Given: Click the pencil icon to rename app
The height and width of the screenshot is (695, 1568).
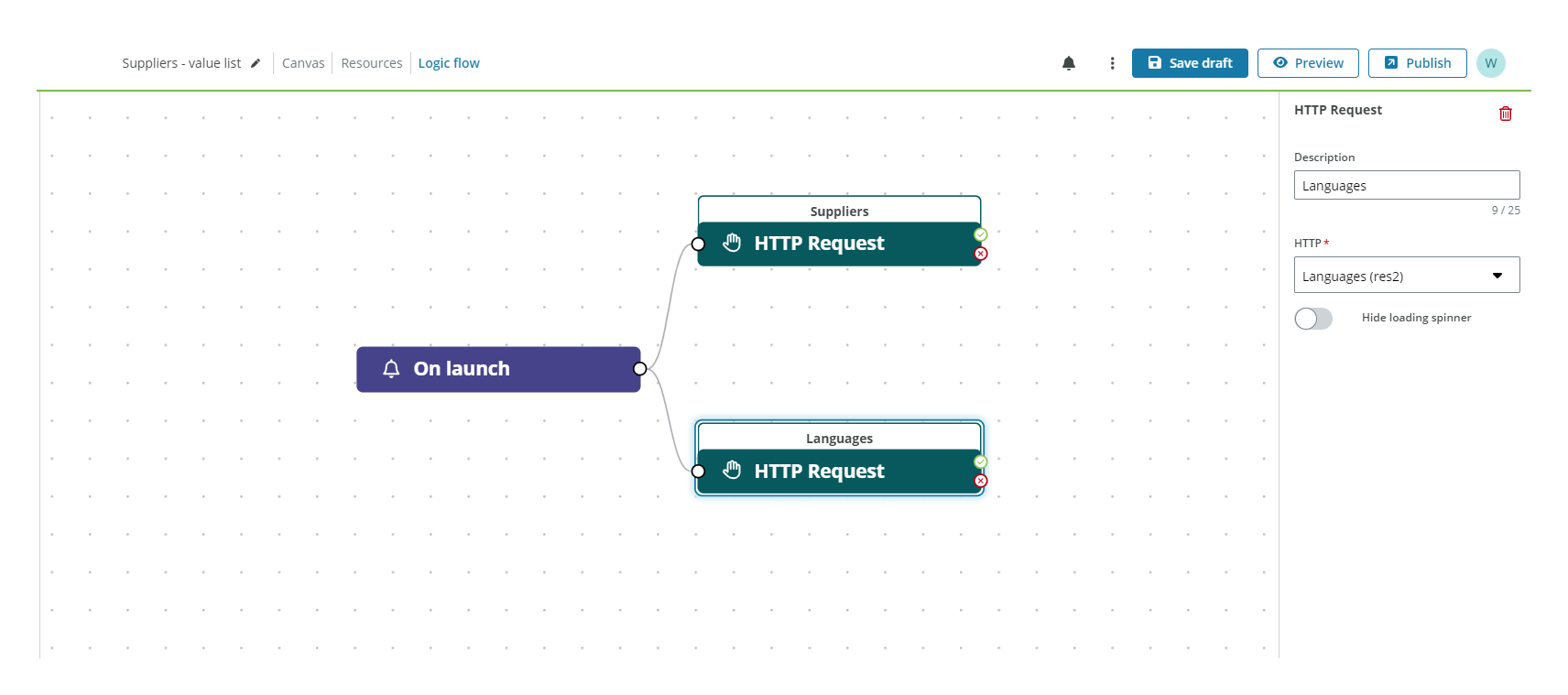Looking at the screenshot, I should [x=256, y=63].
